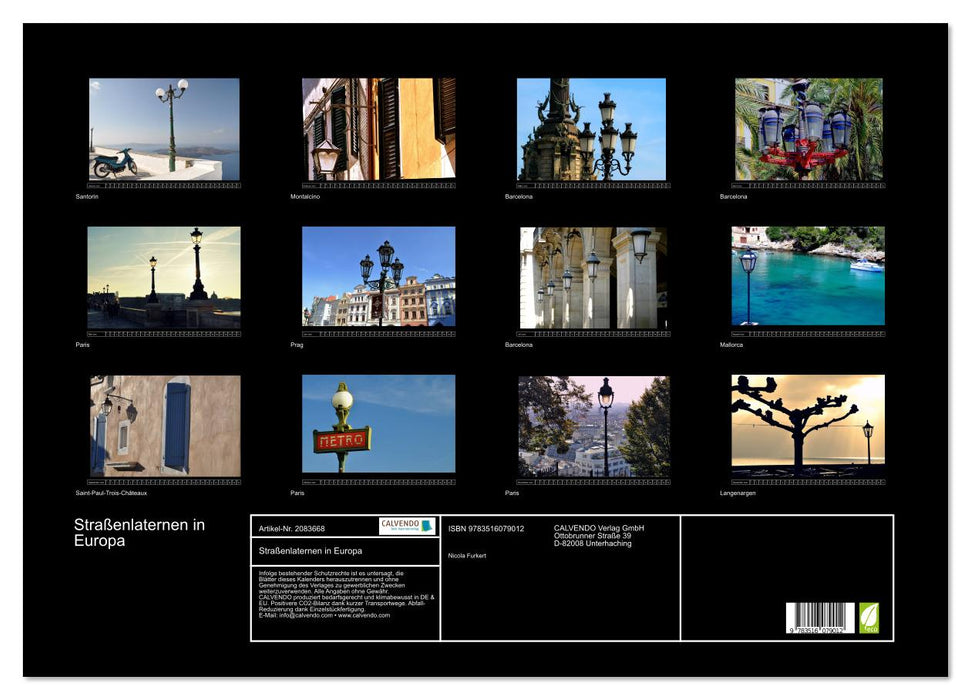
Task: Click the Saint-Paul-Trois-Châteaux blue shutter photo
Action: [x=164, y=426]
